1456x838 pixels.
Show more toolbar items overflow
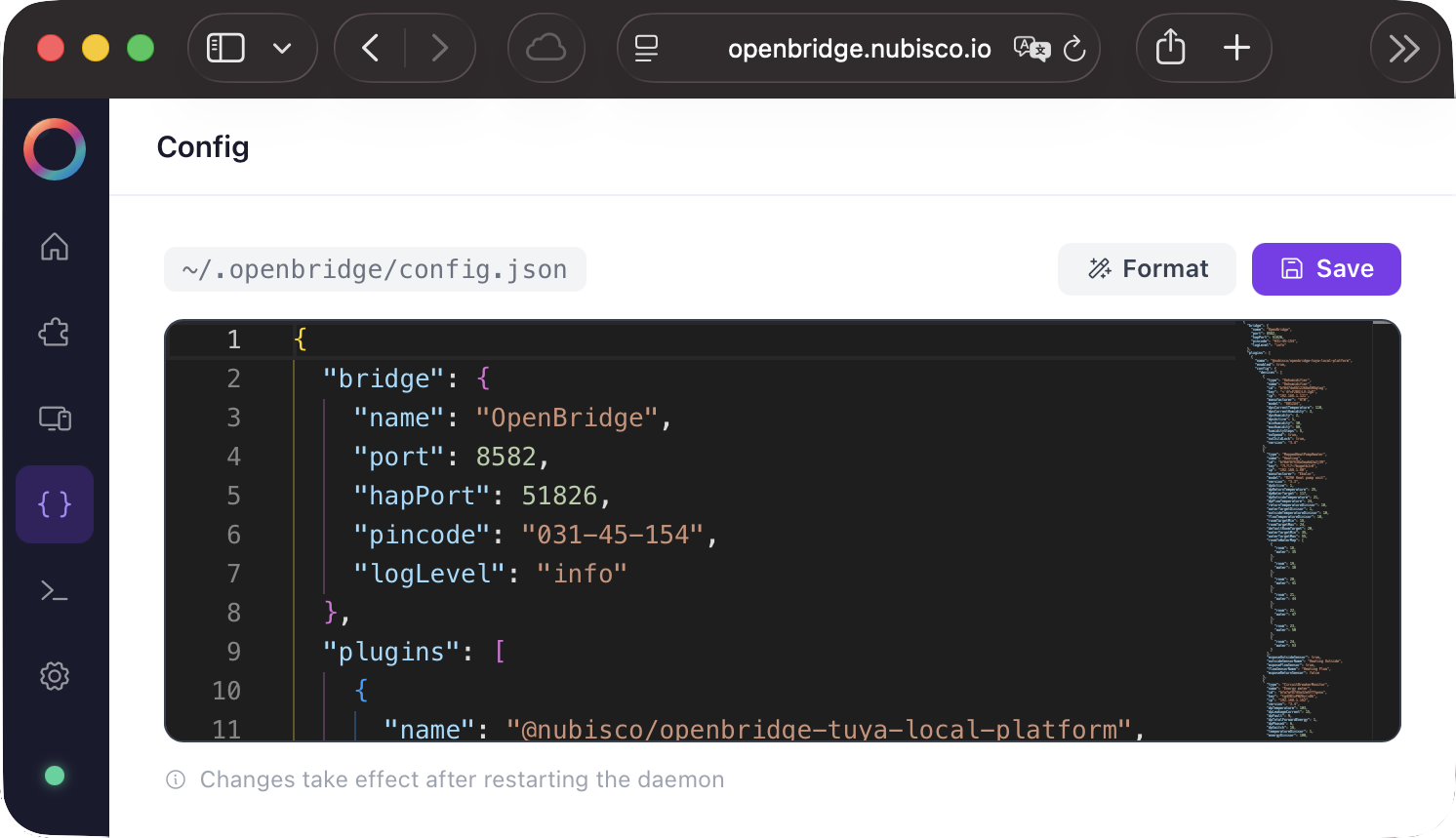pos(1404,48)
